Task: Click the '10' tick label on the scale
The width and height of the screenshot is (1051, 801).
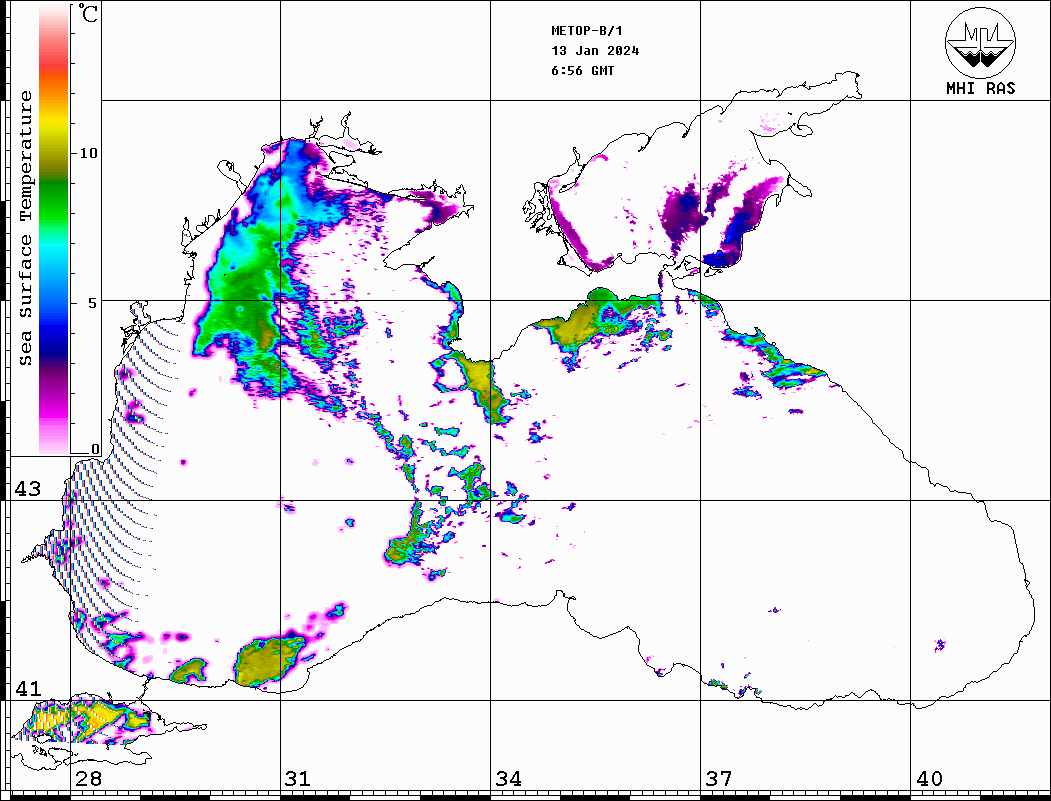Action: pyautogui.click(x=88, y=153)
